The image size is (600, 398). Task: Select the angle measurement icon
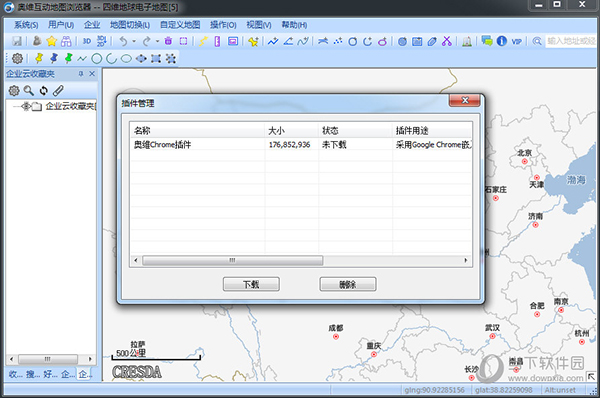288,41
